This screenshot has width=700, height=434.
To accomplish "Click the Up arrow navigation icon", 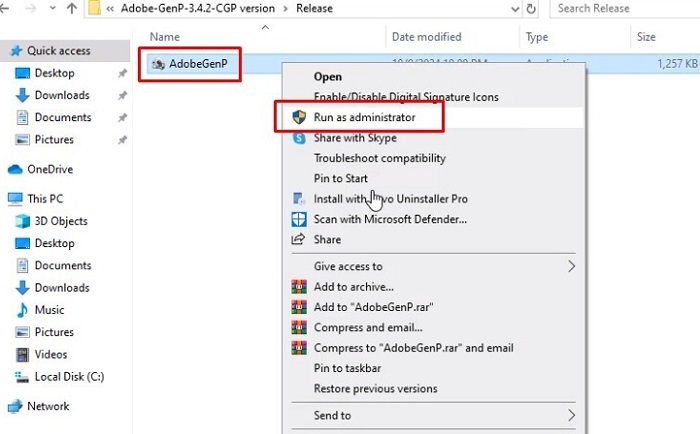I will coord(71,8).
